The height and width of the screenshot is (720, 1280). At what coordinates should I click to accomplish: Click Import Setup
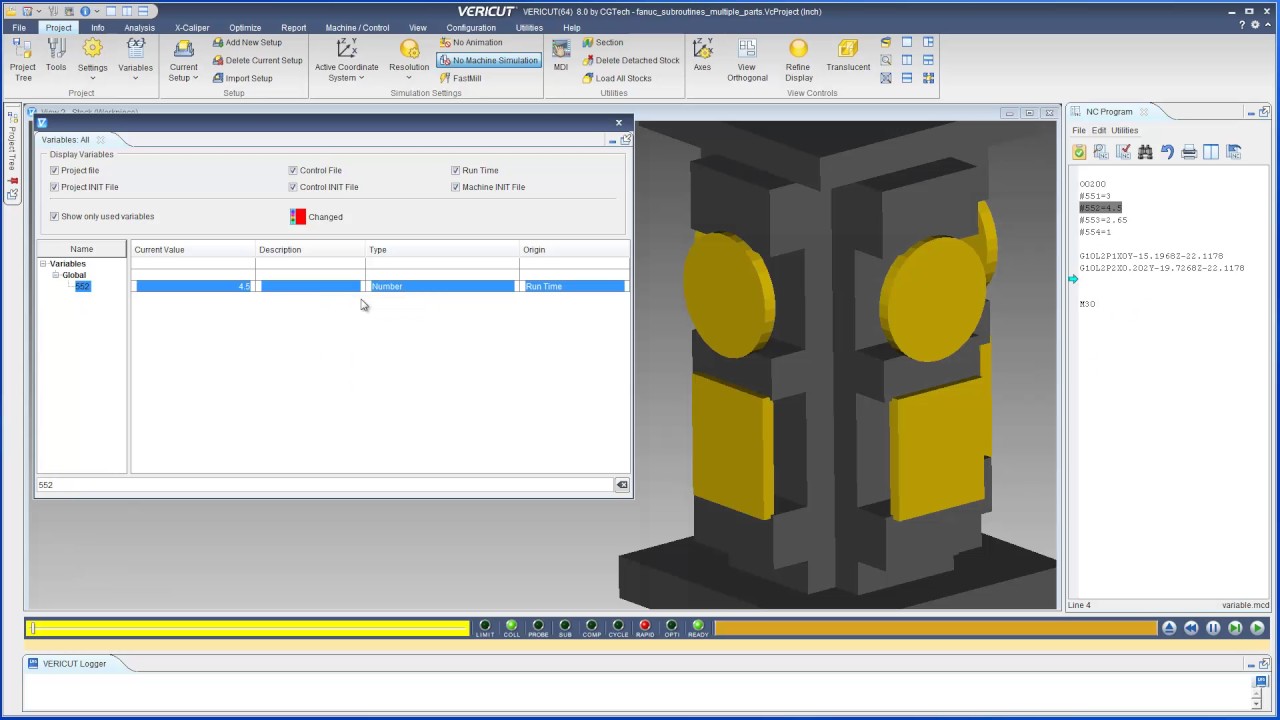tap(242, 78)
